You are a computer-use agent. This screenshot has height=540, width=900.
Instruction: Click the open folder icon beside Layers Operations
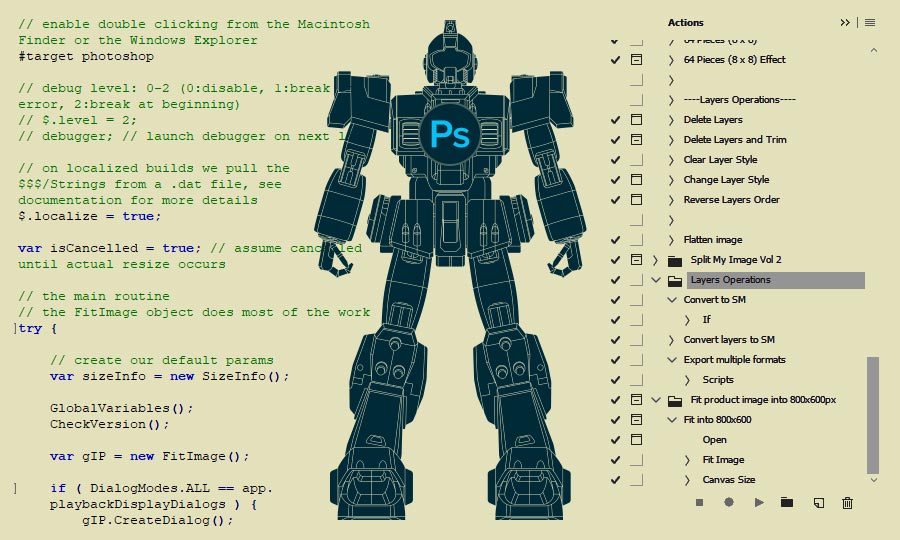675,281
